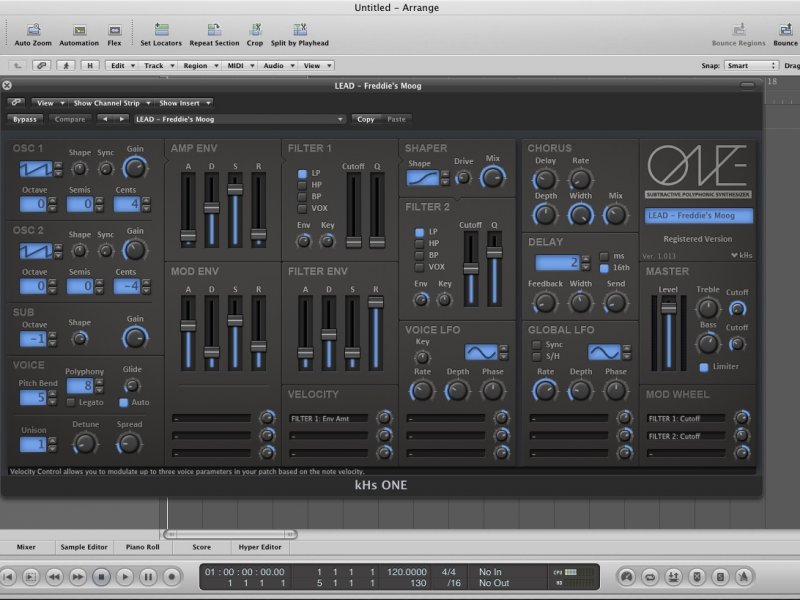800x600 pixels.
Task: Click the plugin window link chain icon
Action: pos(16,103)
